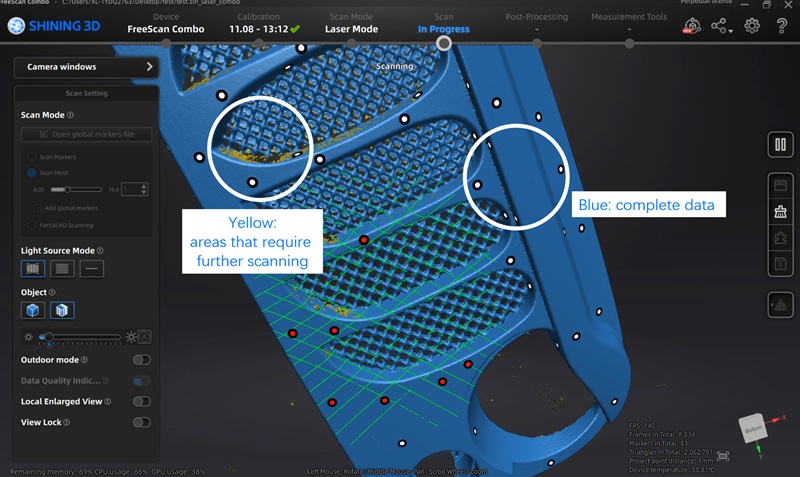Click the Light Source Mode info icon
This screenshot has height=477, width=800.
tap(100, 250)
